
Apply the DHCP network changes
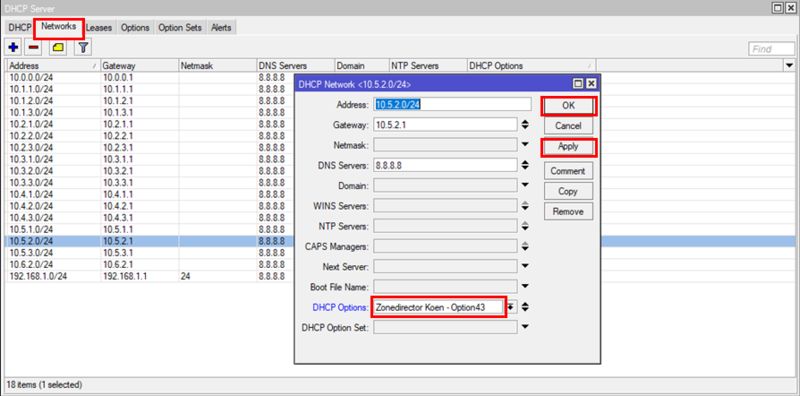[x=568, y=146]
